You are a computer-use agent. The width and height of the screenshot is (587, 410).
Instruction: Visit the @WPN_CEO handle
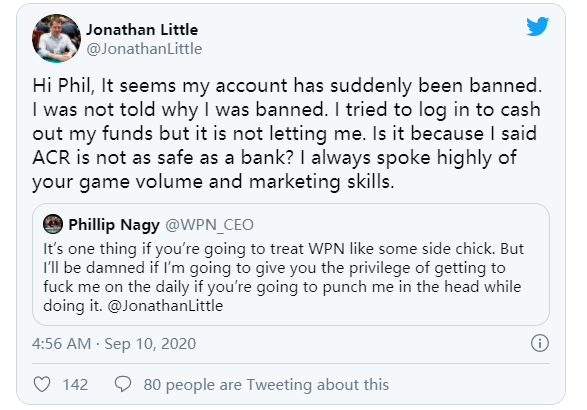pos(209,225)
